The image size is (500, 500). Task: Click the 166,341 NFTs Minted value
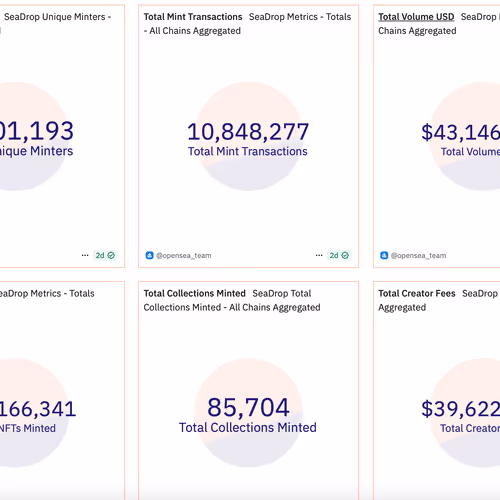37,409
